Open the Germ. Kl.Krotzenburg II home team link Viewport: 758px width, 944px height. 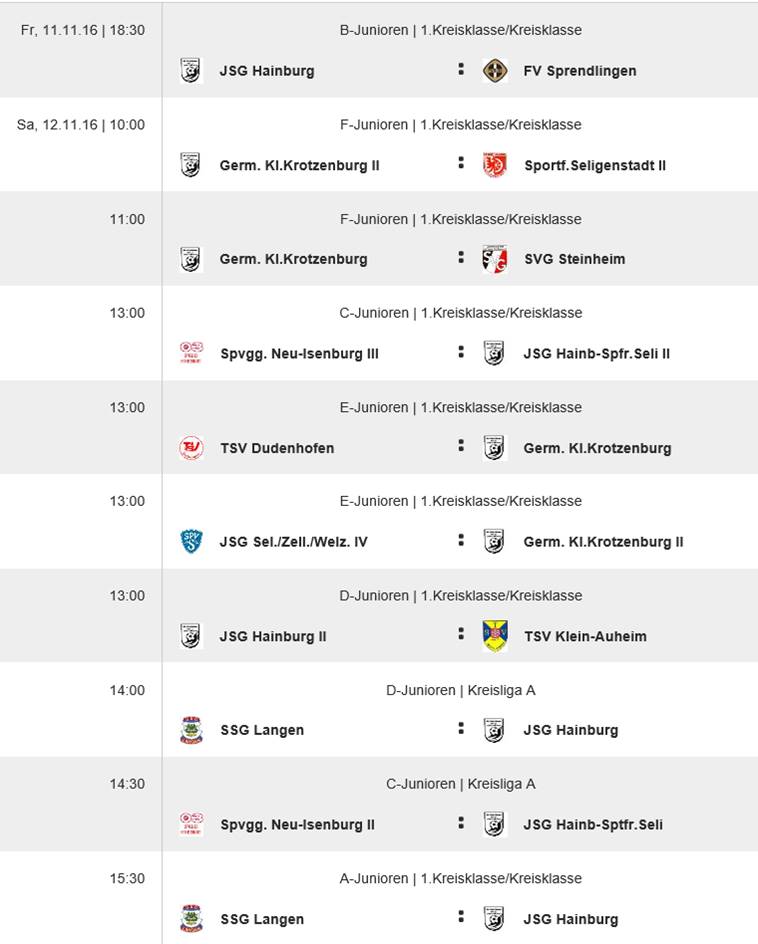299,165
